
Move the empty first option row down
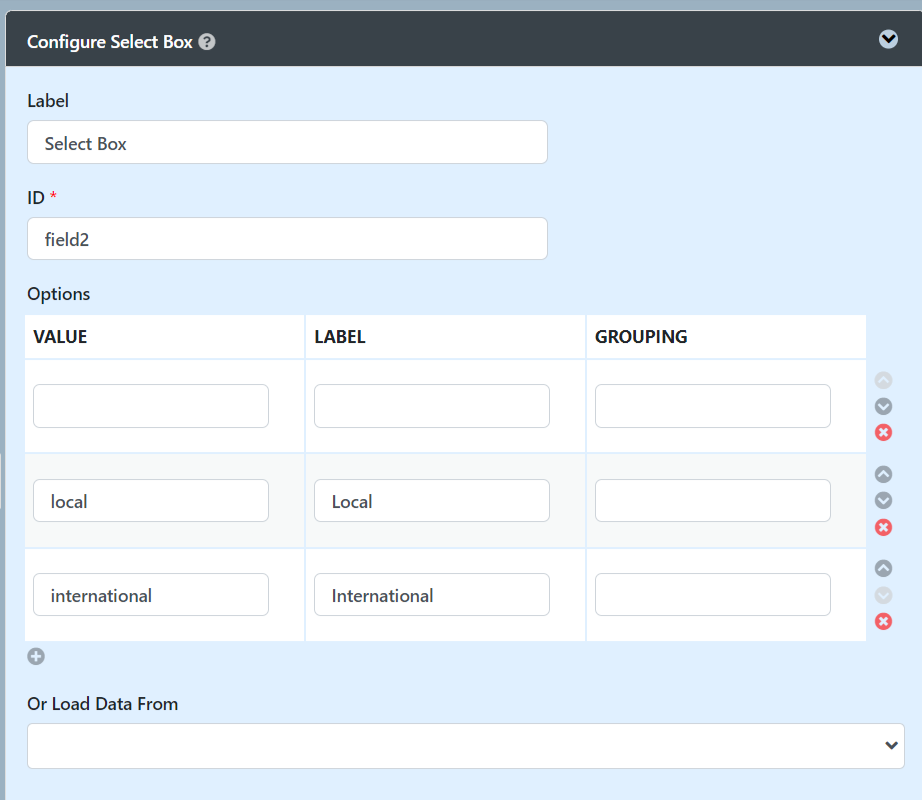pos(883,406)
